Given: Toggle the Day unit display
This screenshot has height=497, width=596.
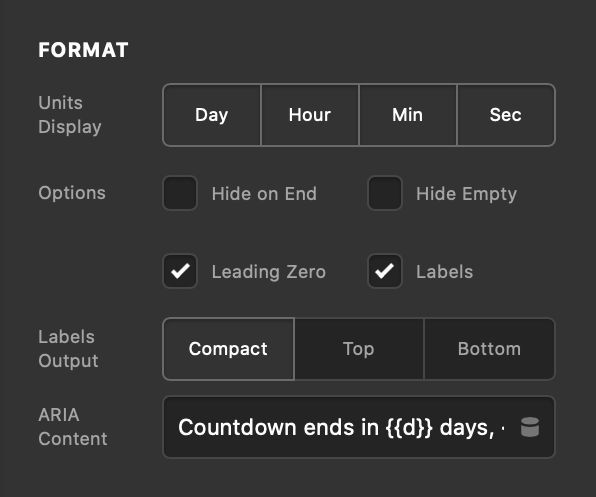Looking at the screenshot, I should point(212,115).
